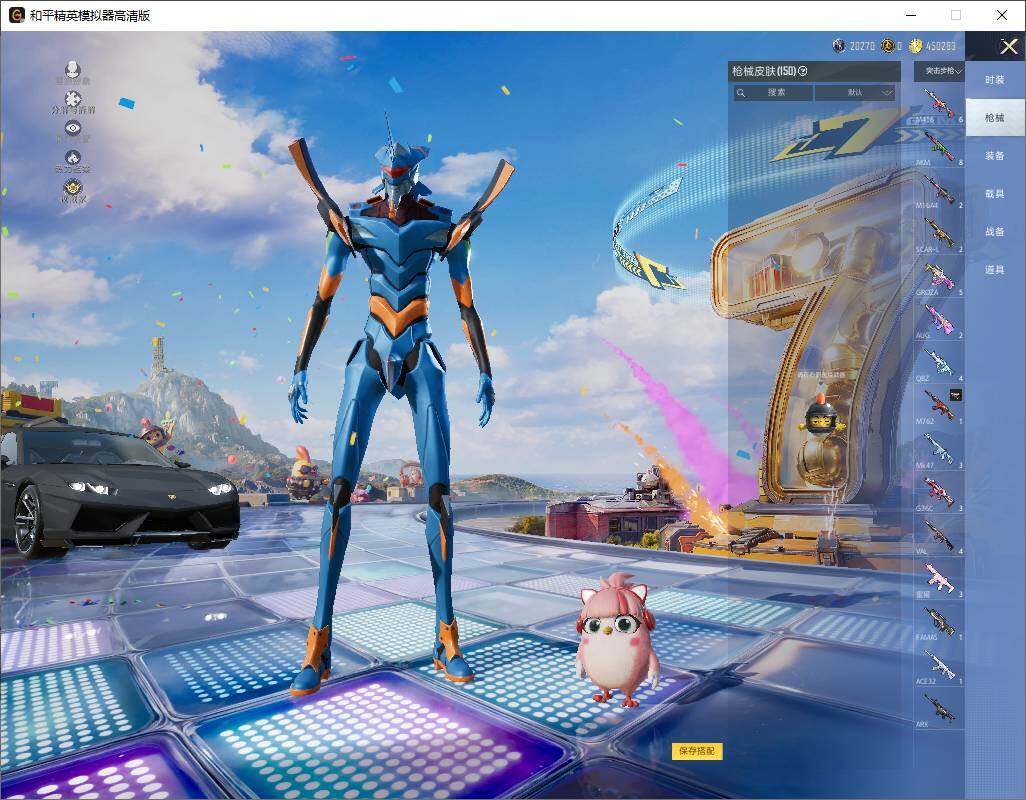The image size is (1026, 800).
Task: Click the 枪械皮肤(150) panel title
Action: [x=763, y=71]
